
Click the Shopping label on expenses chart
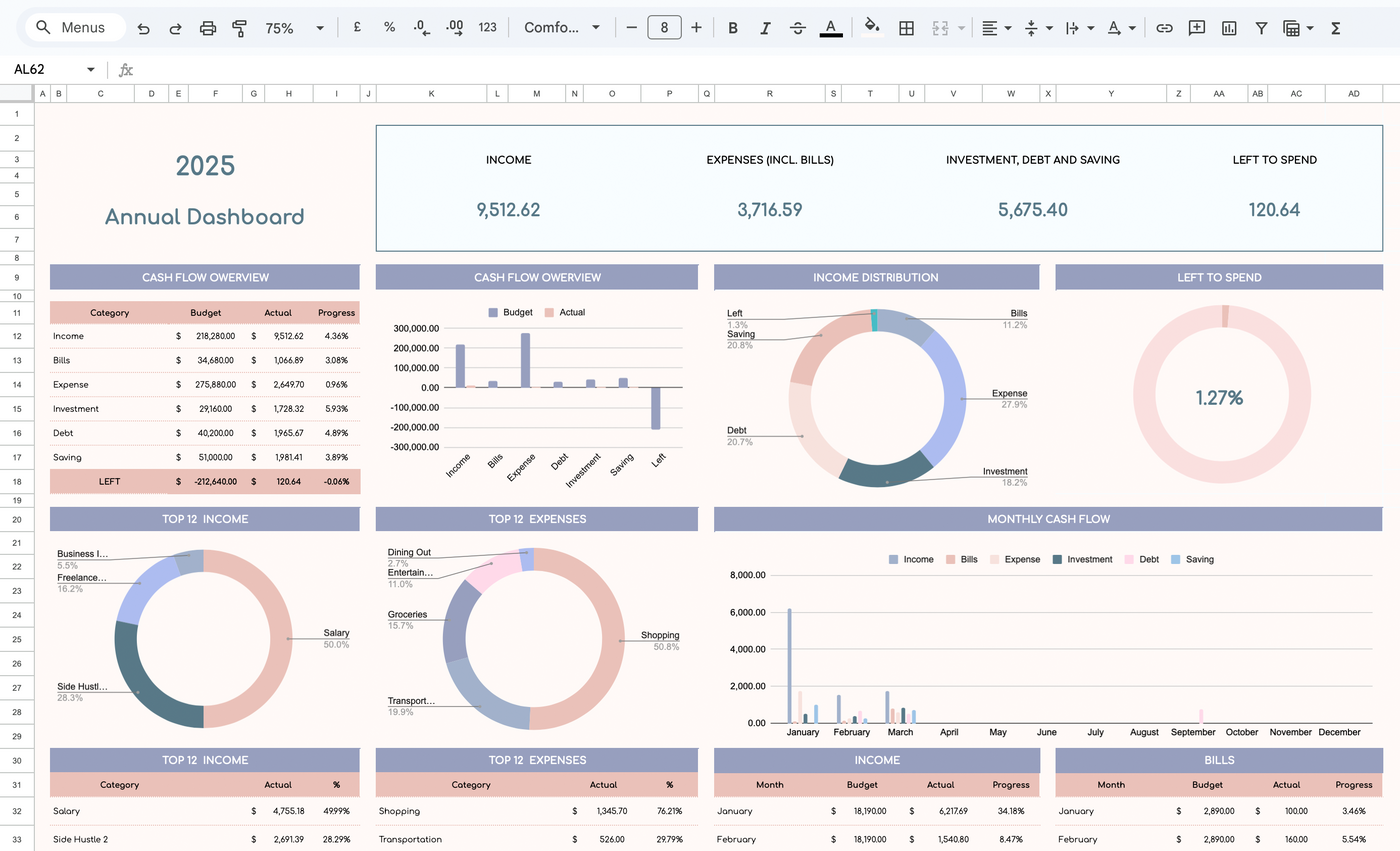pyautogui.click(x=660, y=635)
